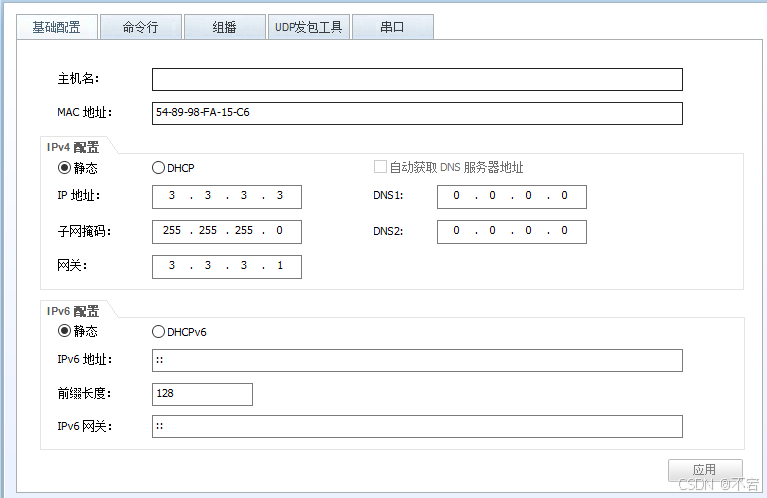Image resolution: width=767 pixels, height=498 pixels.
Task: Select the IPv4 静态 radio button
Action: pos(64,168)
